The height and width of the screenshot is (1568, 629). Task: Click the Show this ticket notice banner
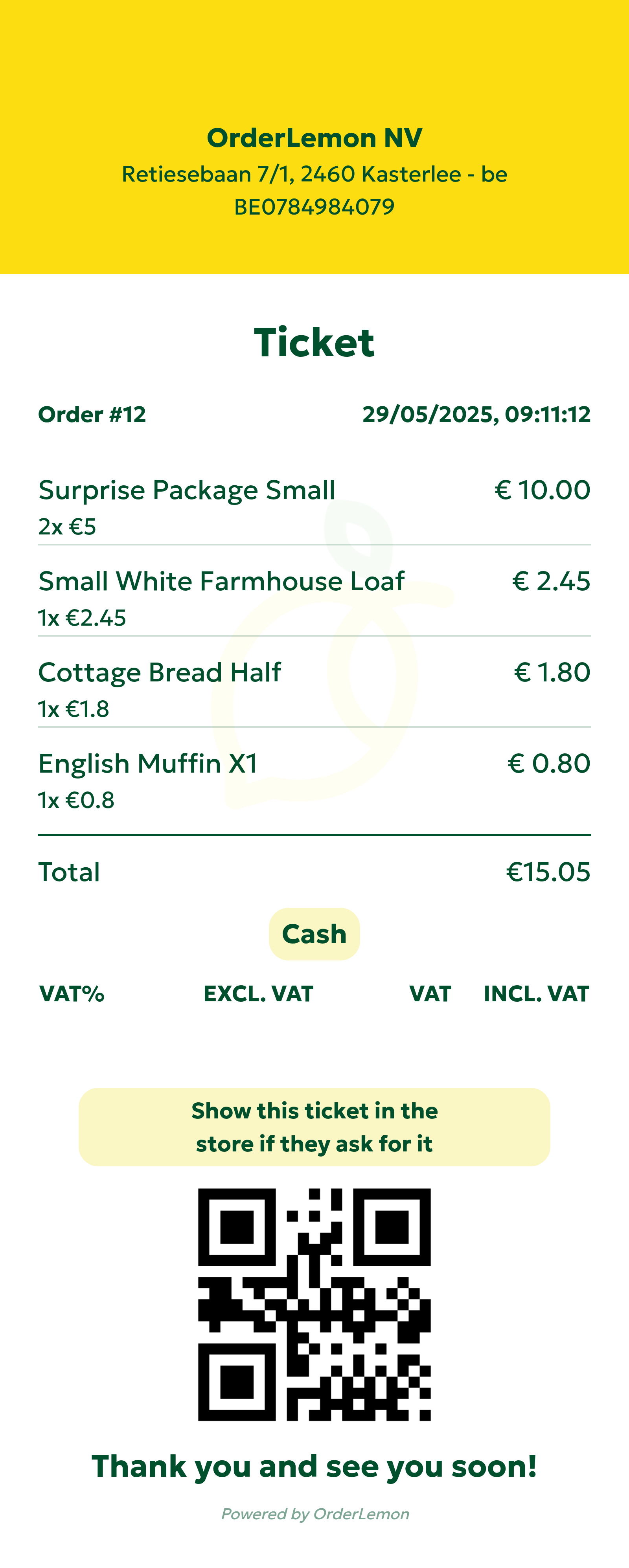tap(314, 1127)
